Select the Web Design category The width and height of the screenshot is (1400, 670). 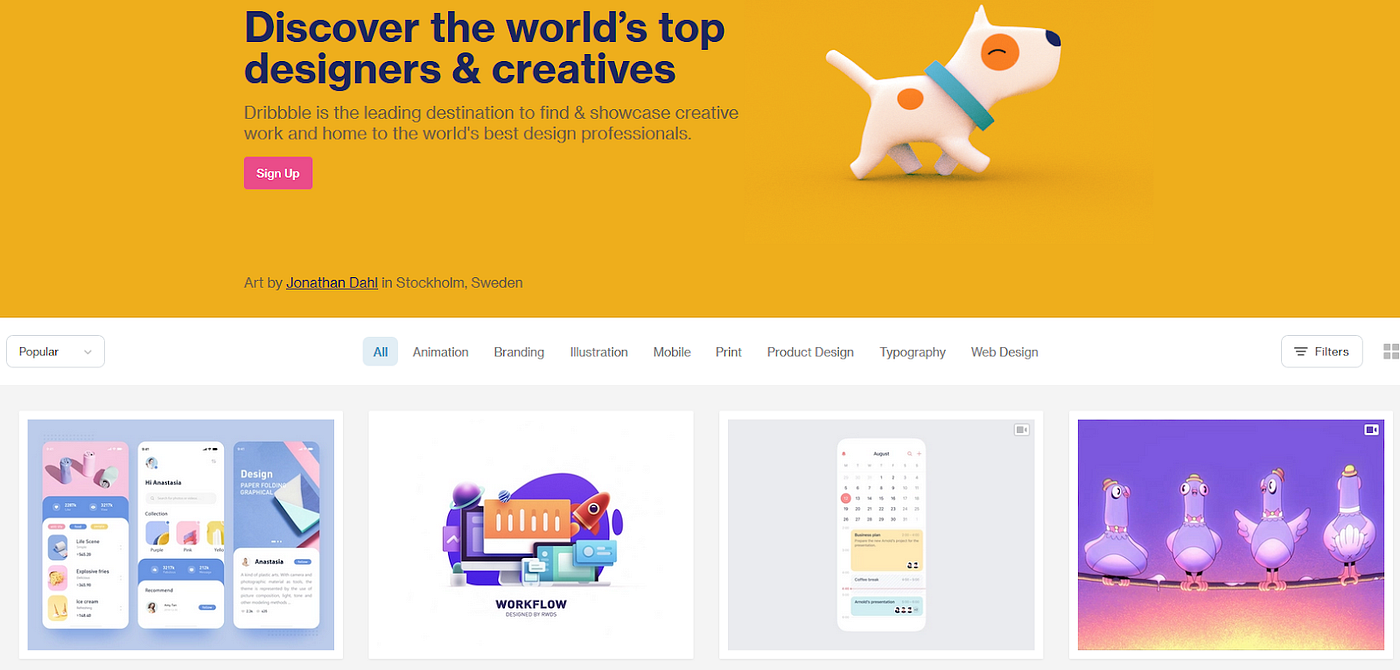pos(1005,352)
